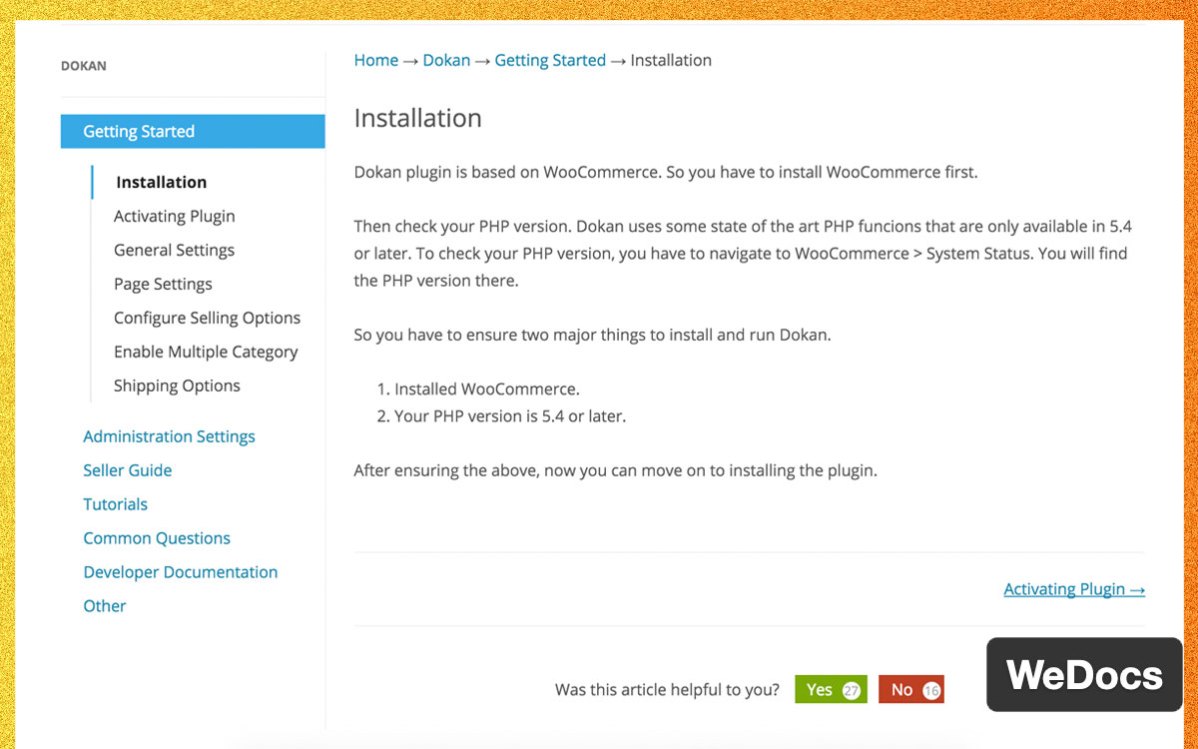The width and height of the screenshot is (1198, 749).
Task: Click the 'Installed WooCommerce.' list item
Action: pos(487,389)
